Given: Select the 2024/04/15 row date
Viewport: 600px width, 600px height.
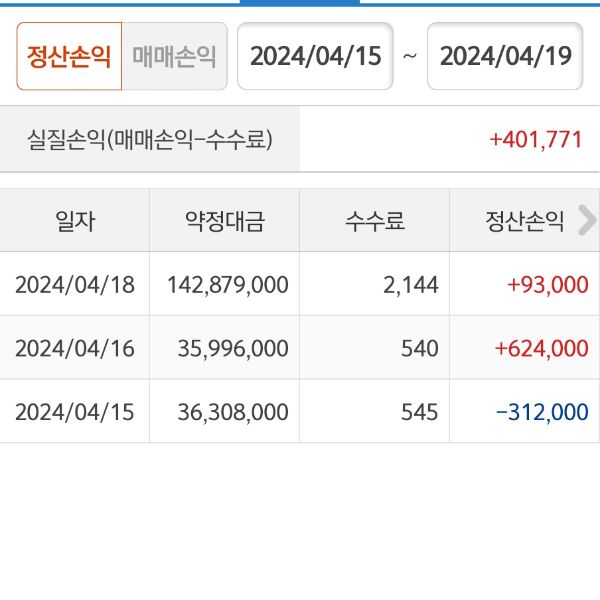Looking at the screenshot, I should click(75, 411).
